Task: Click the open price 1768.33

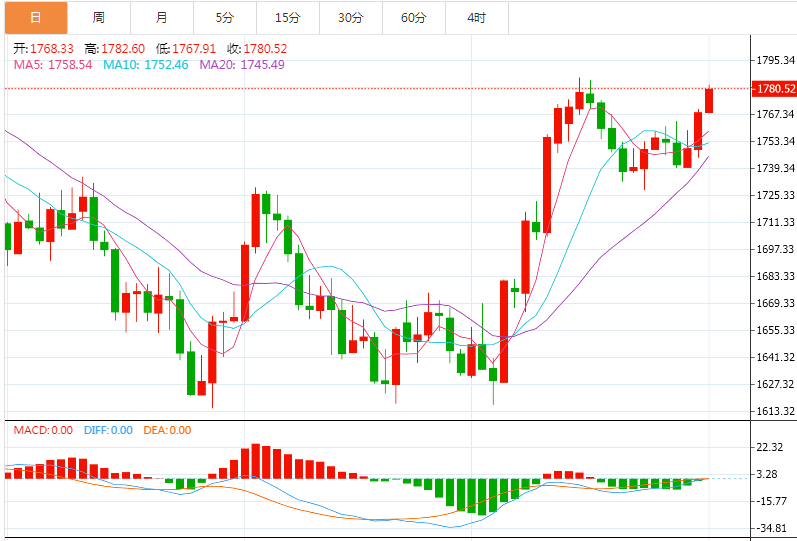Action: tap(52, 49)
